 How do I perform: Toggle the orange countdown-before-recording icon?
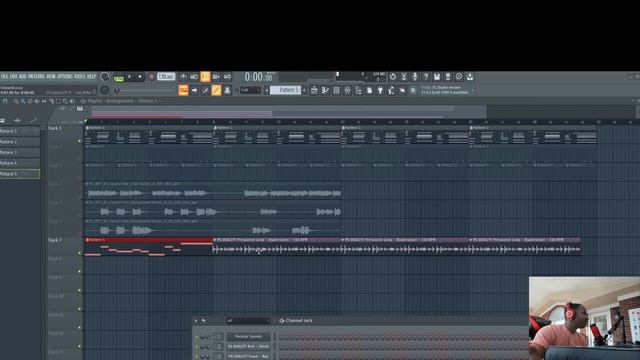[205, 77]
